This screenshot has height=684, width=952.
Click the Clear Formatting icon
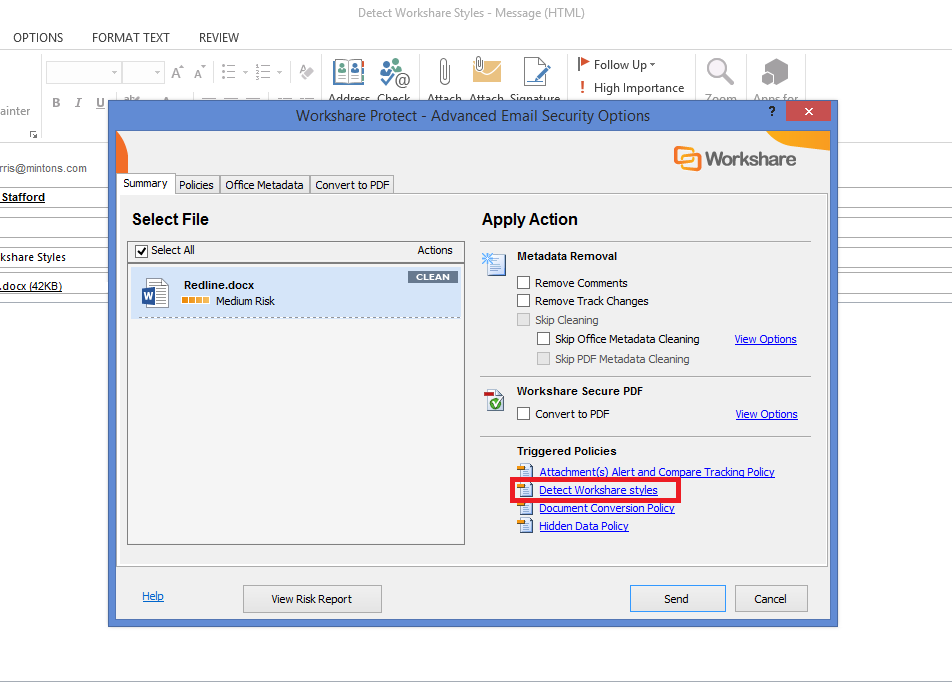(307, 72)
